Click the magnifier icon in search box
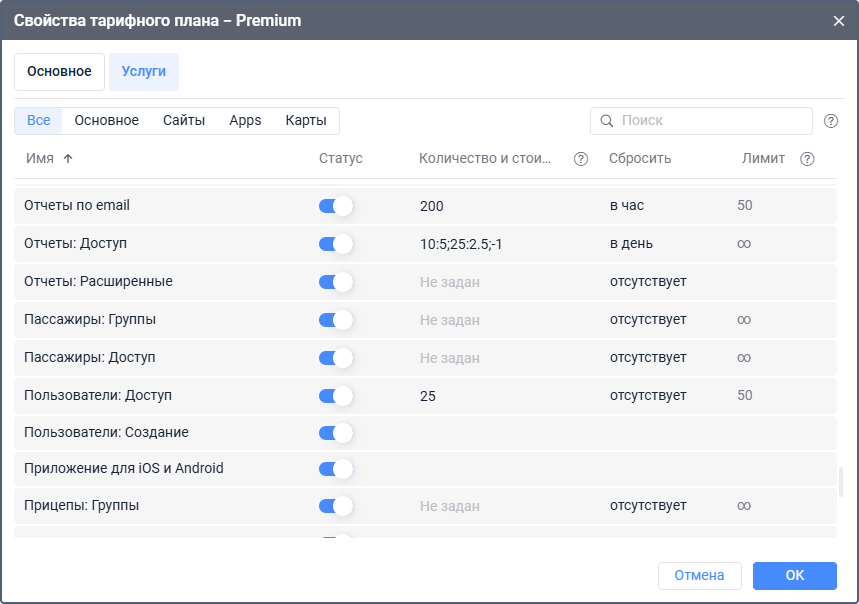 pos(606,121)
